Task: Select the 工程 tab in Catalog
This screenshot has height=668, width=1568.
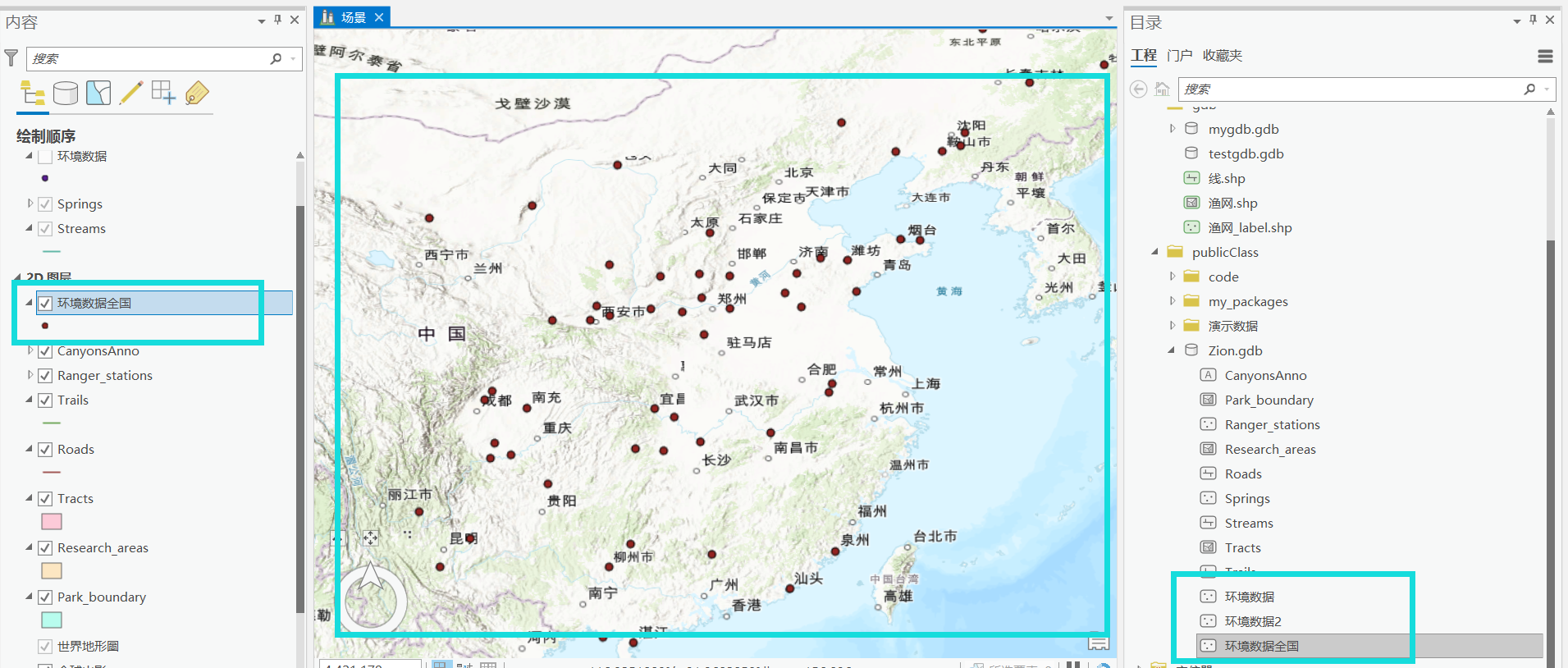Action: coord(1144,55)
